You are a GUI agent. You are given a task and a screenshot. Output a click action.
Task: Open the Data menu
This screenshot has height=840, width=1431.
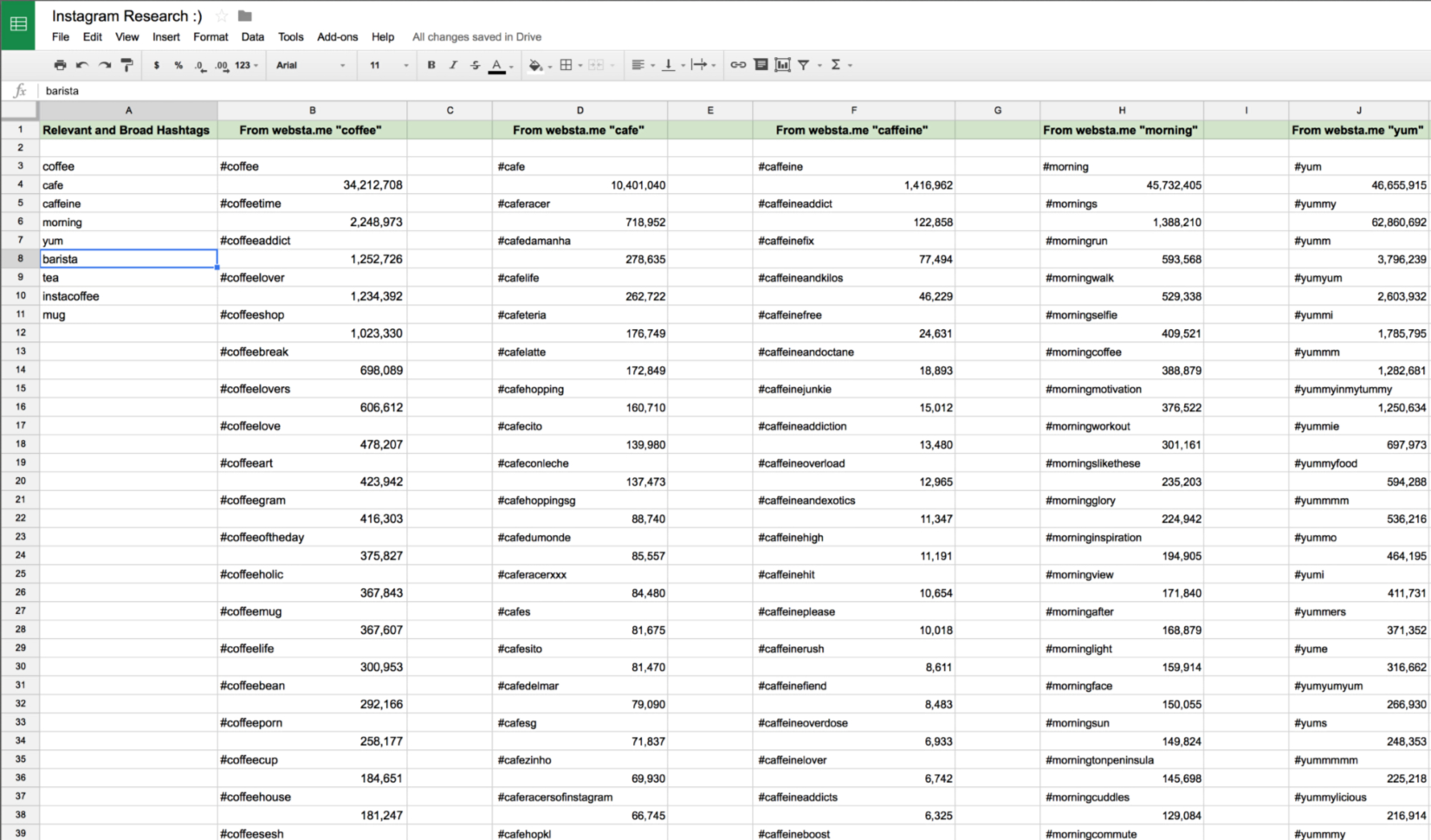click(252, 37)
